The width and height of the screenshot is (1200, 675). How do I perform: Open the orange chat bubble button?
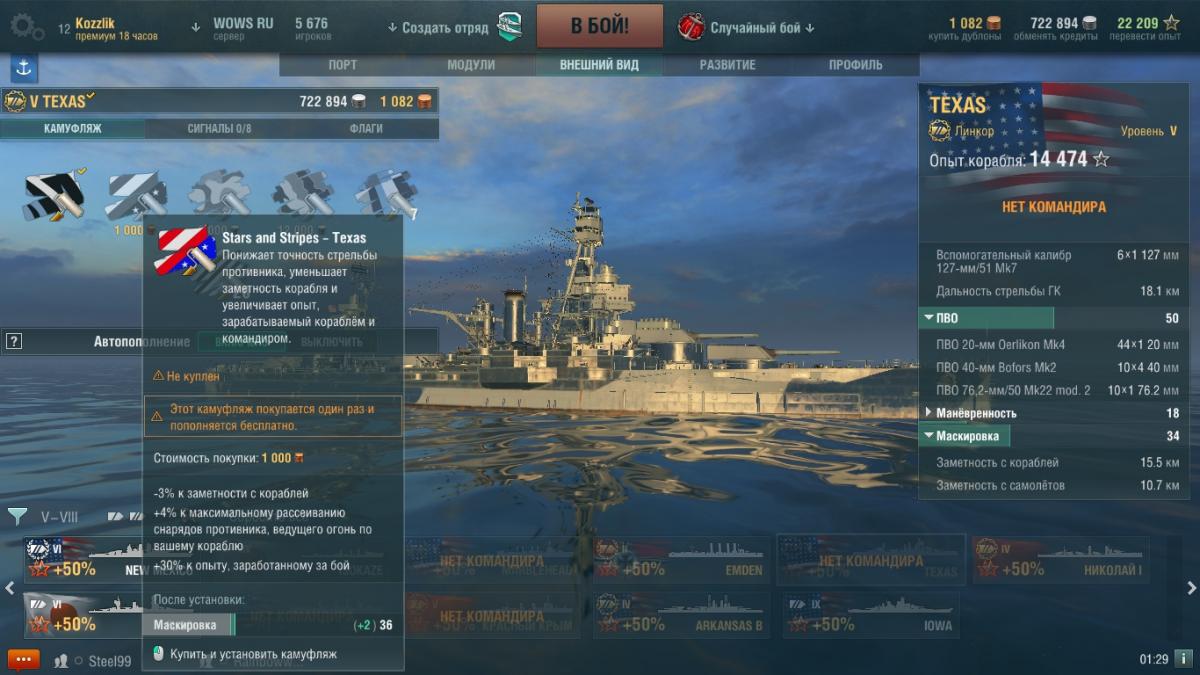[x=23, y=660]
